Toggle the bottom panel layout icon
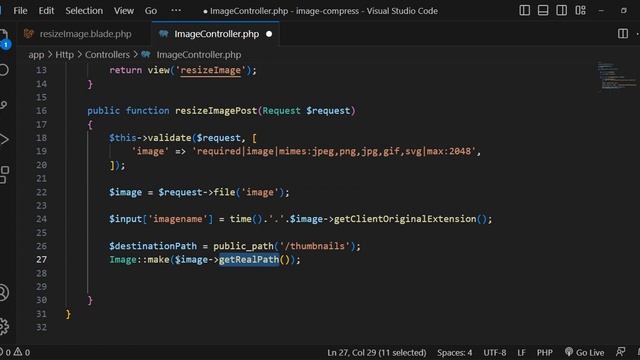Screen dimensions: 640x360 coord(543,11)
